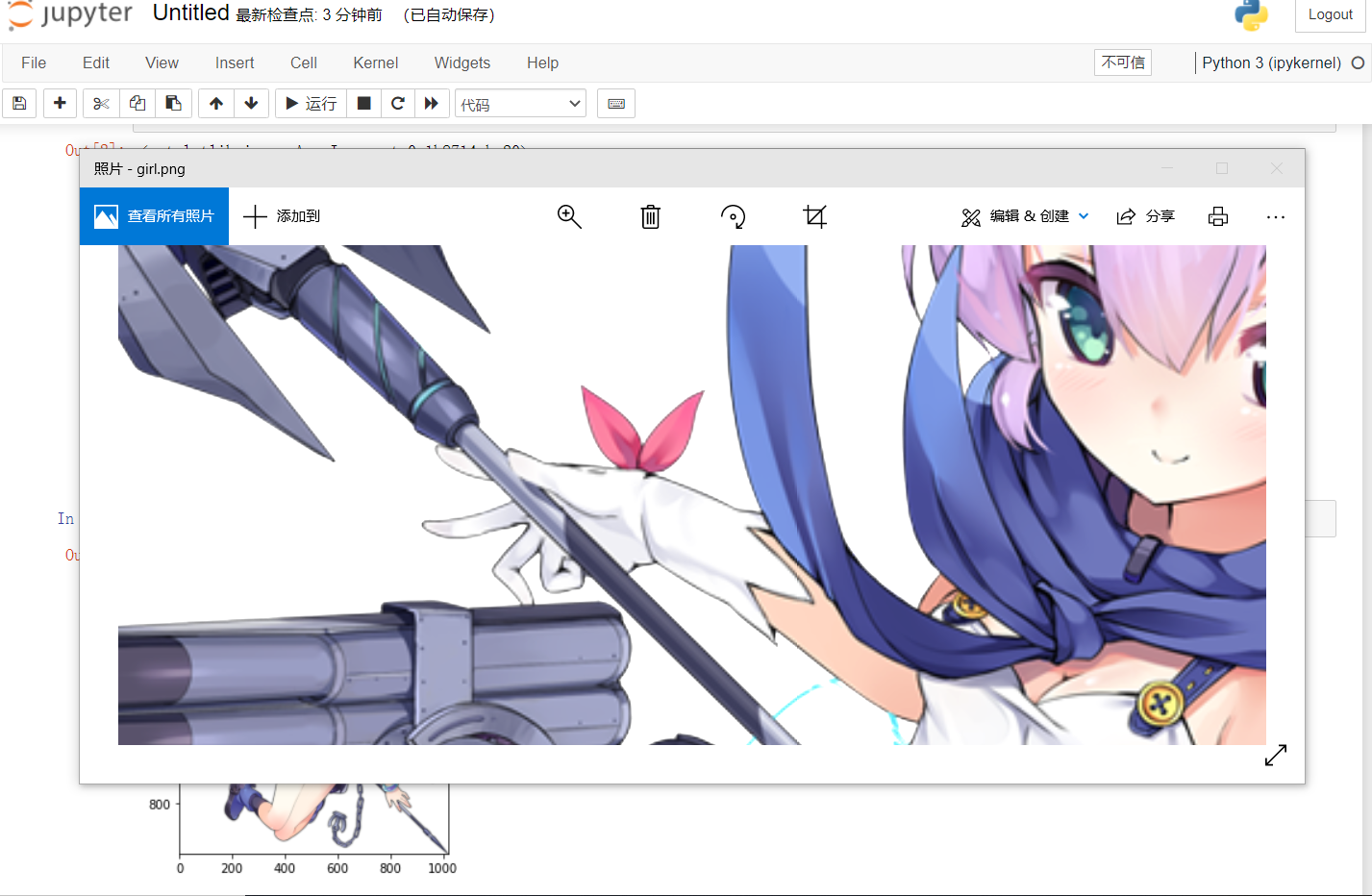This screenshot has width=1372, height=896.
Task: Move the selected cell up
Action: [216, 103]
